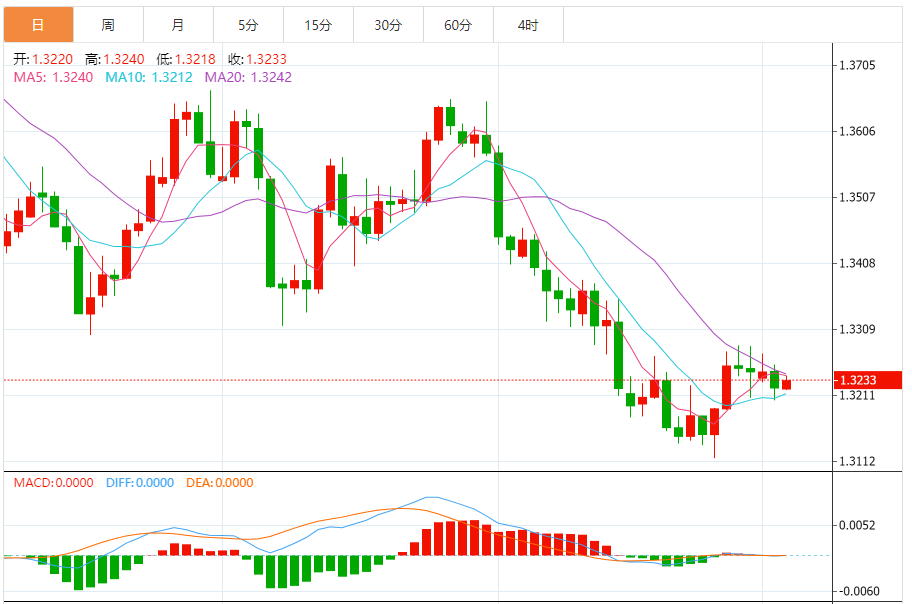Select the 日 daily chart tab
Screen dimensions: 912x604
[38, 24]
